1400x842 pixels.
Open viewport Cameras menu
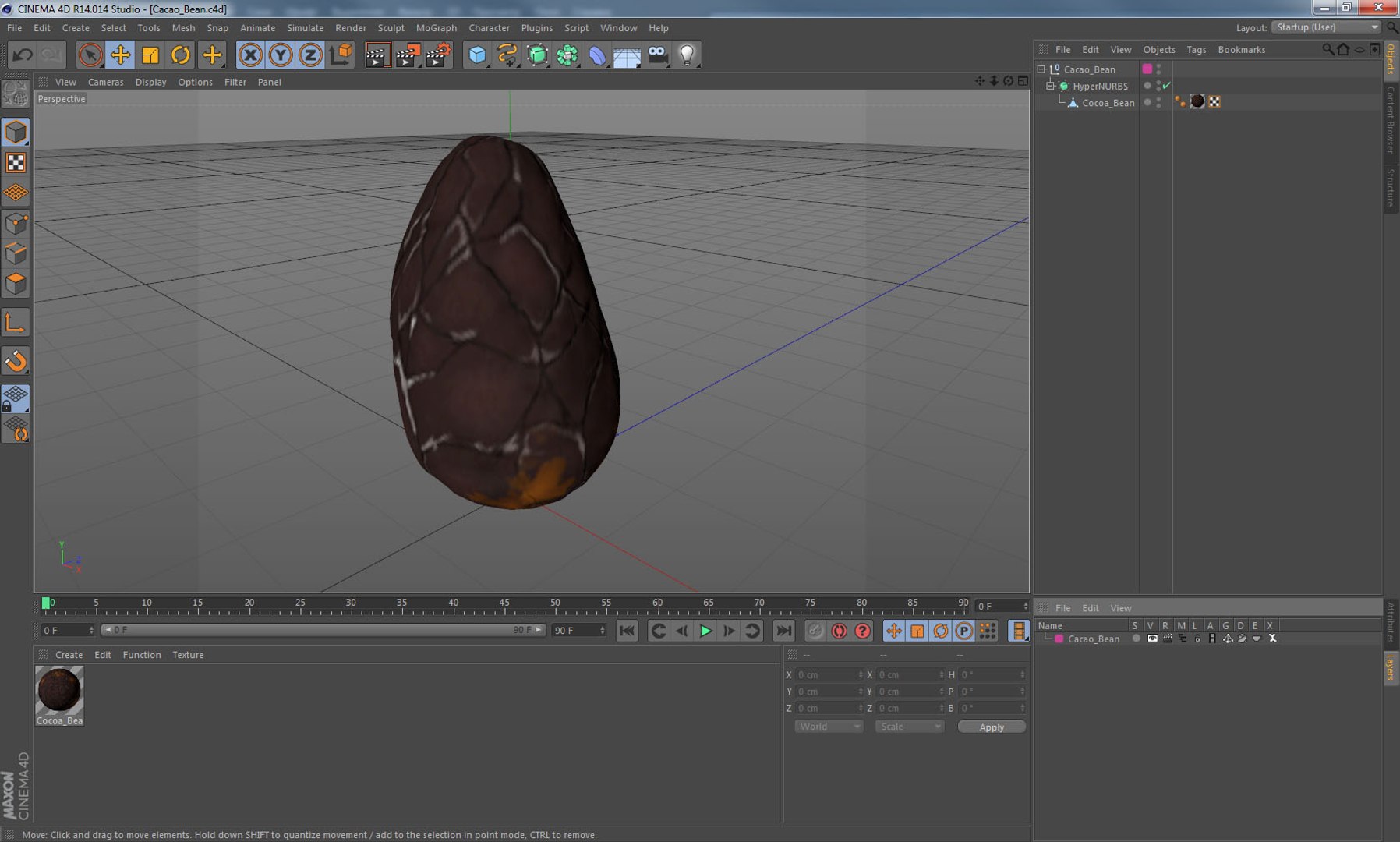pos(106,82)
